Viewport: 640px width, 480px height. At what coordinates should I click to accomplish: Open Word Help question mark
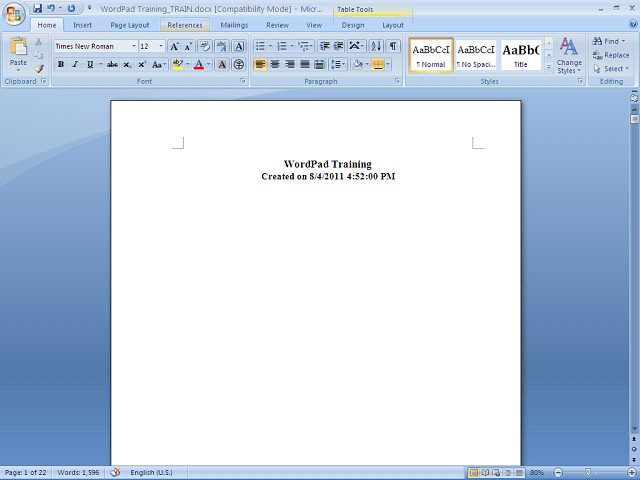tap(633, 24)
